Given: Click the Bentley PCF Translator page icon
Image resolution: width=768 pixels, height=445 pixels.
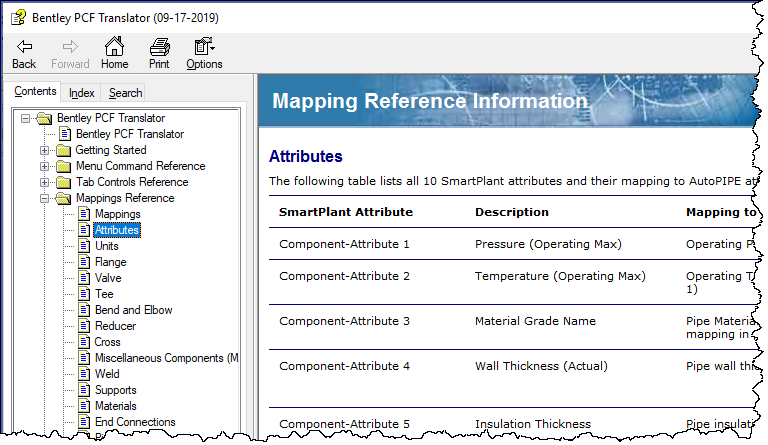Looking at the screenshot, I should pos(65,134).
